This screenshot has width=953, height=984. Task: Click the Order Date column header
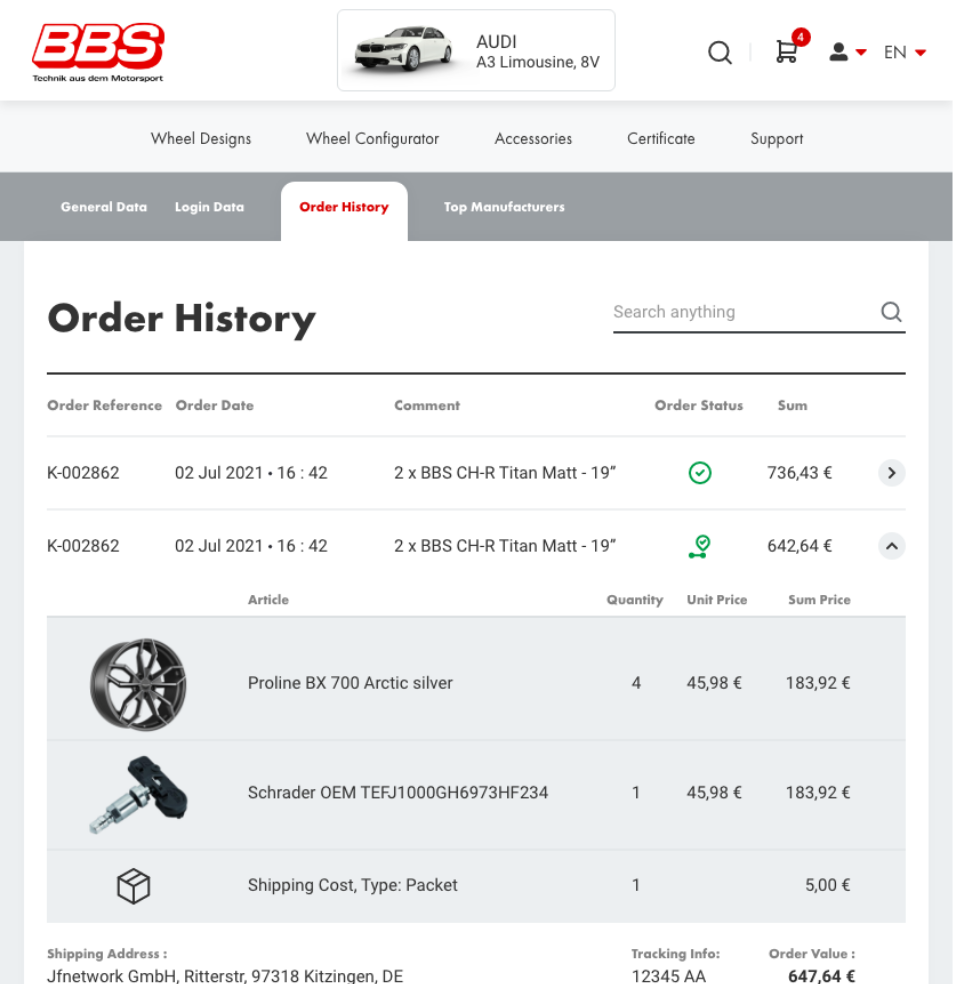[x=215, y=405]
